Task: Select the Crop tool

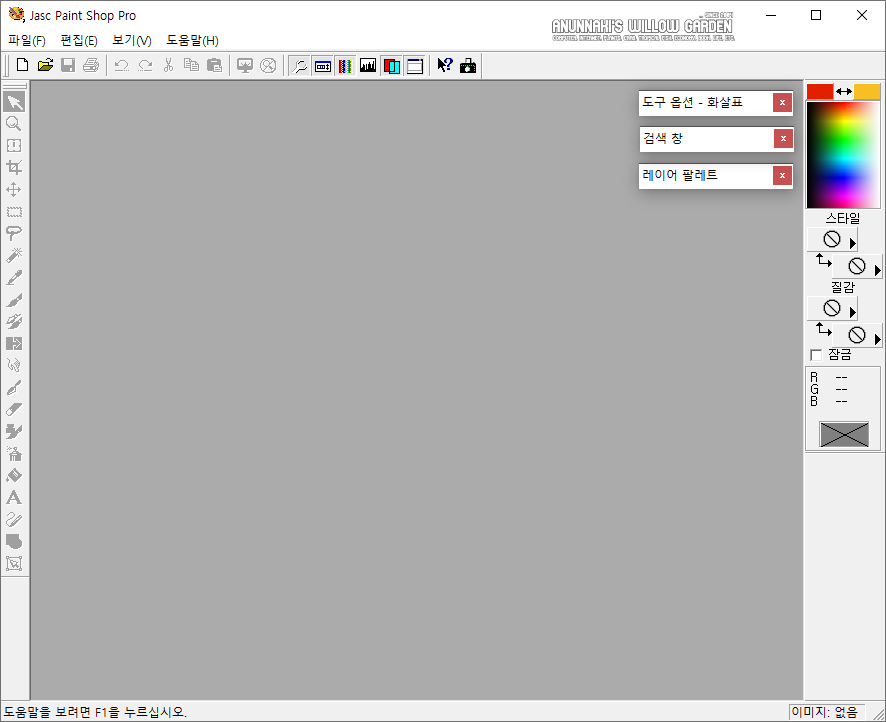Action: click(x=14, y=167)
